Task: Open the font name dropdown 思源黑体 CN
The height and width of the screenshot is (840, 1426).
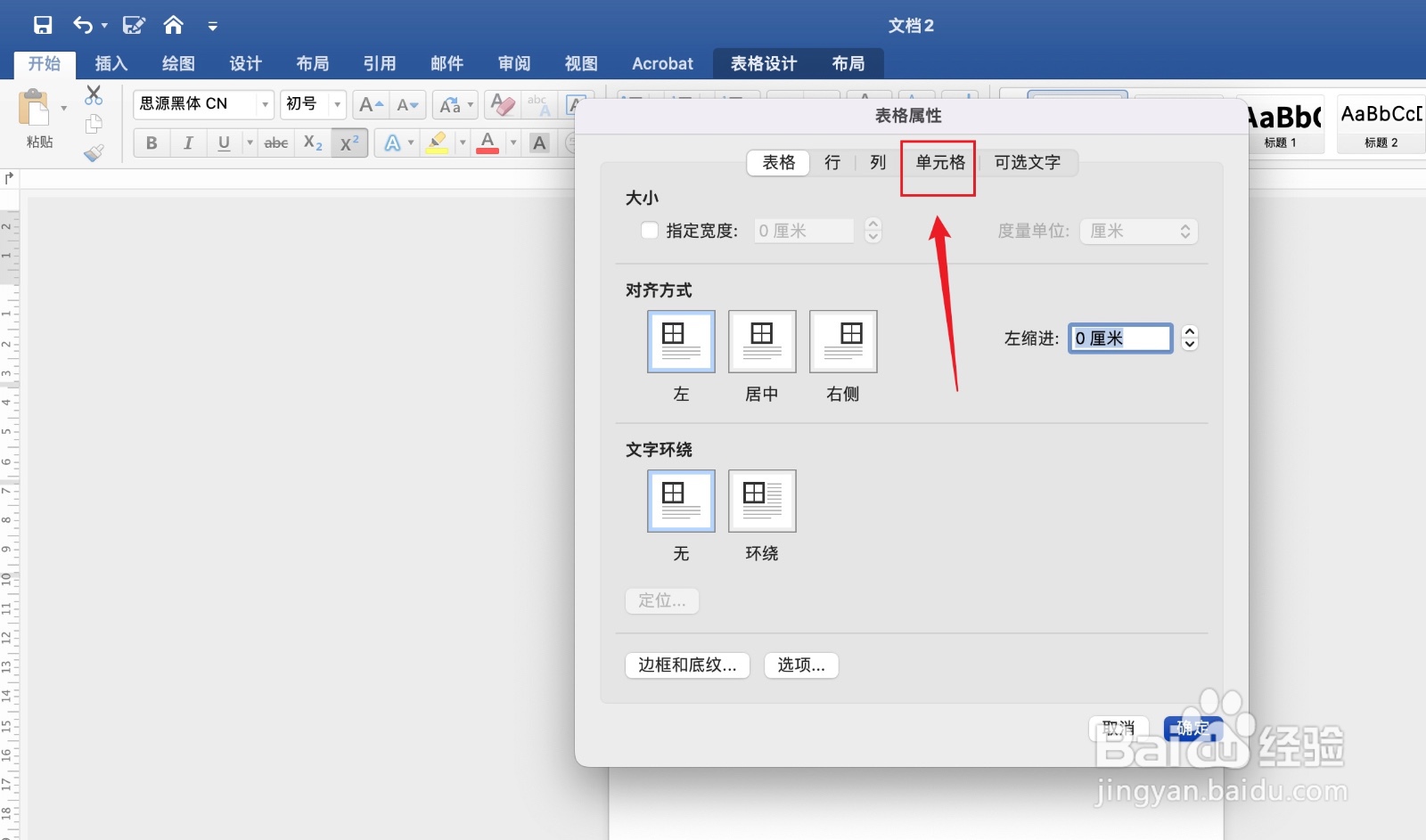Action: tap(265, 104)
